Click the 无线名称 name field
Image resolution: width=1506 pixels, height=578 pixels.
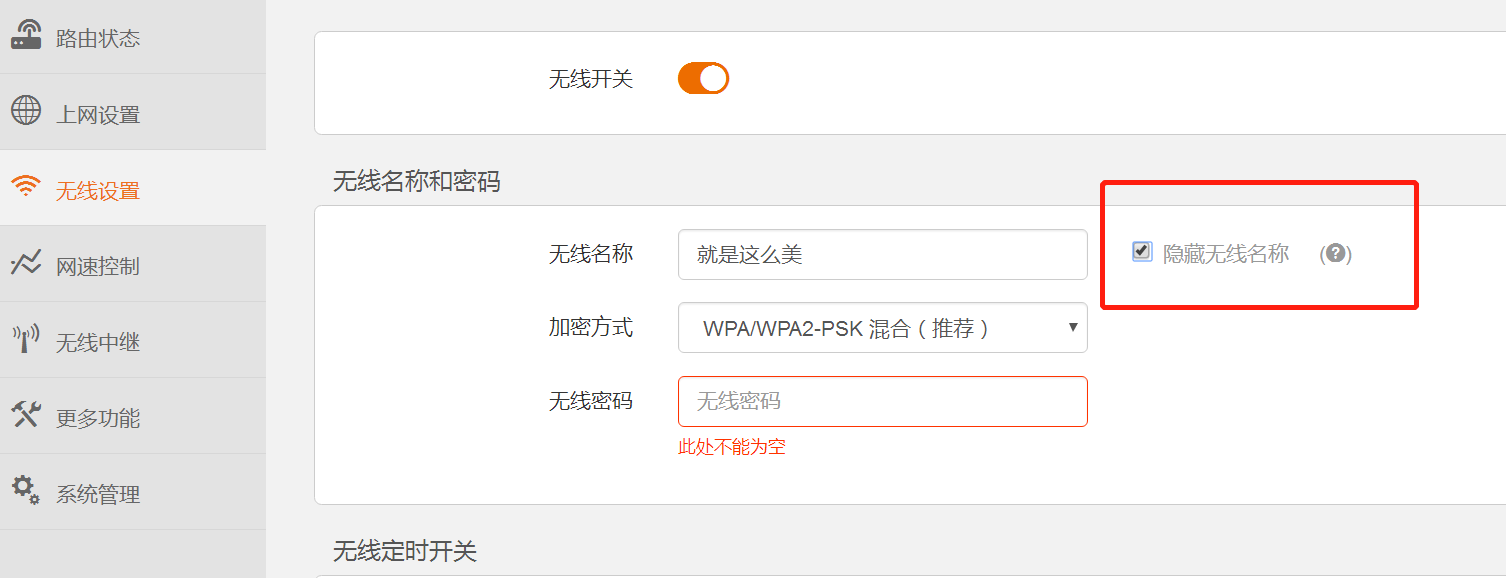[x=883, y=255]
